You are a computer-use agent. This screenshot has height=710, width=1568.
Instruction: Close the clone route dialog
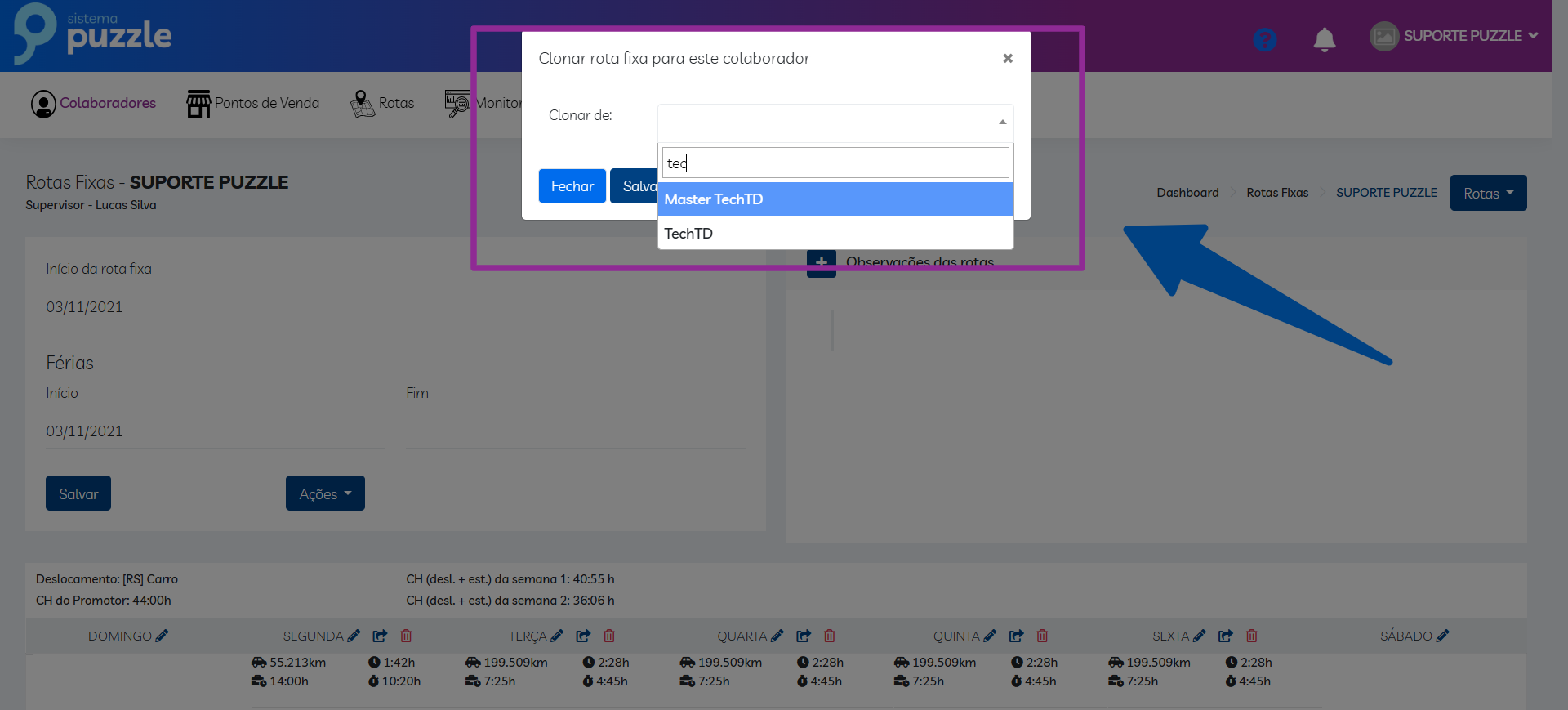pyautogui.click(x=1008, y=58)
